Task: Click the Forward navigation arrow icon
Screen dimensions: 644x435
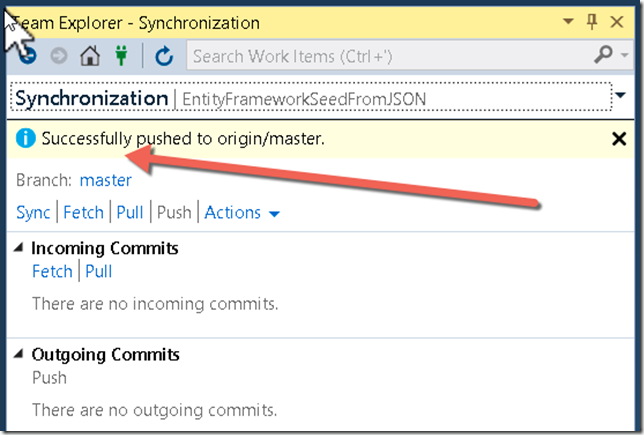Action: coord(59,55)
